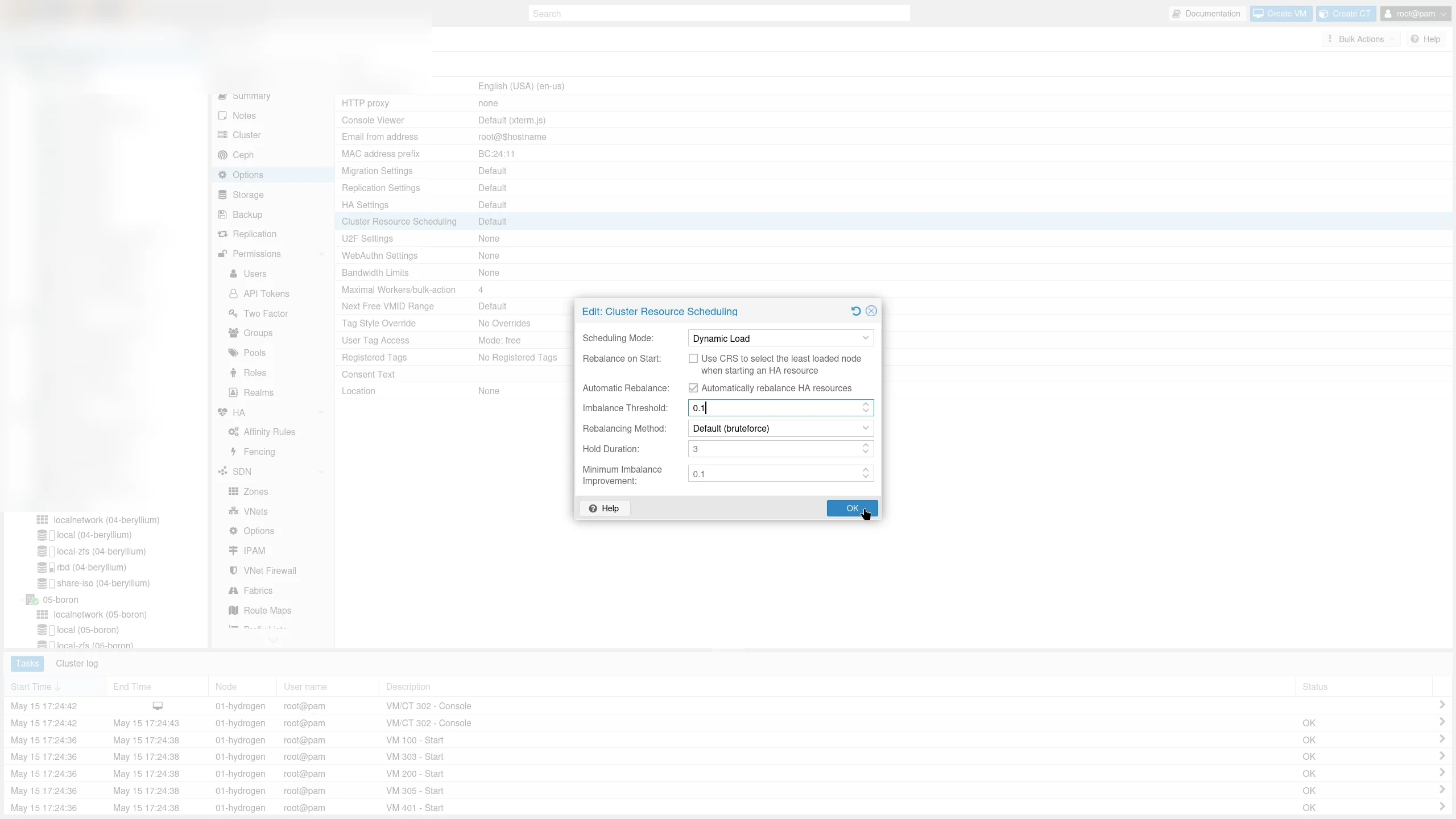Increase the Imbalance Threshold using its spinner
The image size is (1456, 819).
[866, 404]
